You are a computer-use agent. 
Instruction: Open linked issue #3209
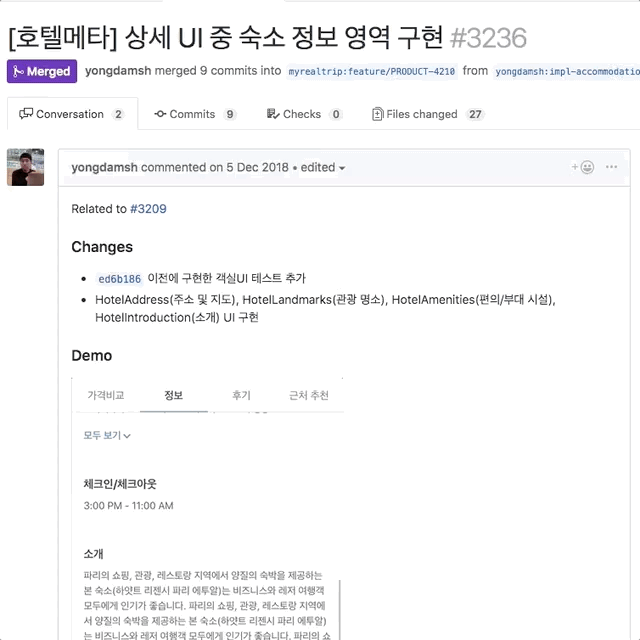[148, 209]
